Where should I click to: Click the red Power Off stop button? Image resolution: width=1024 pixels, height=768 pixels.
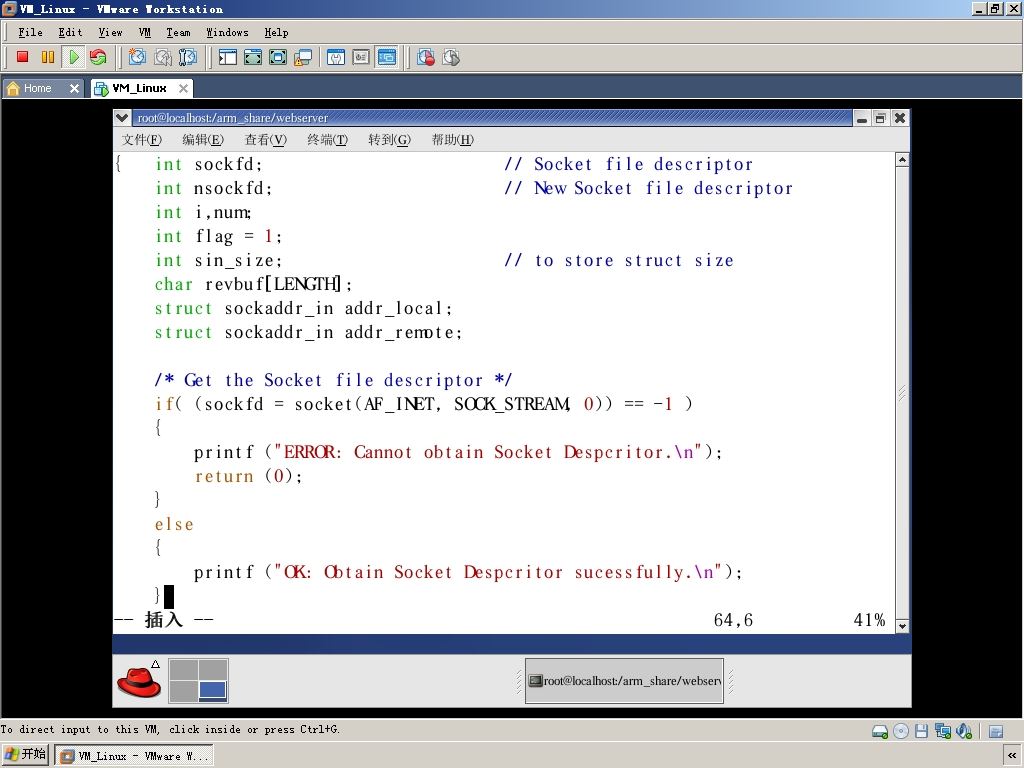click(22, 57)
